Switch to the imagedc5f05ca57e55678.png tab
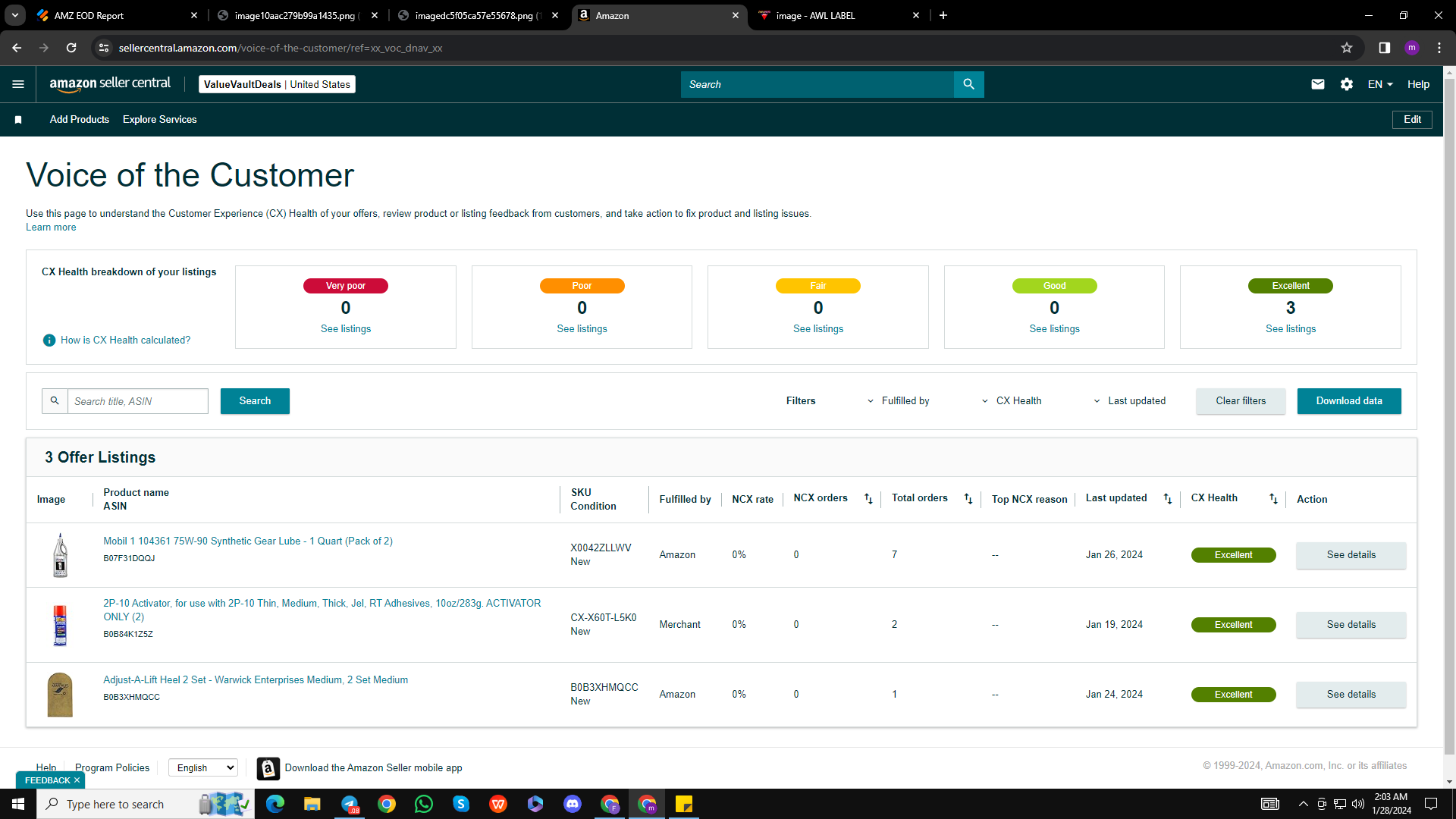This screenshot has width=1456, height=819. tap(479, 15)
